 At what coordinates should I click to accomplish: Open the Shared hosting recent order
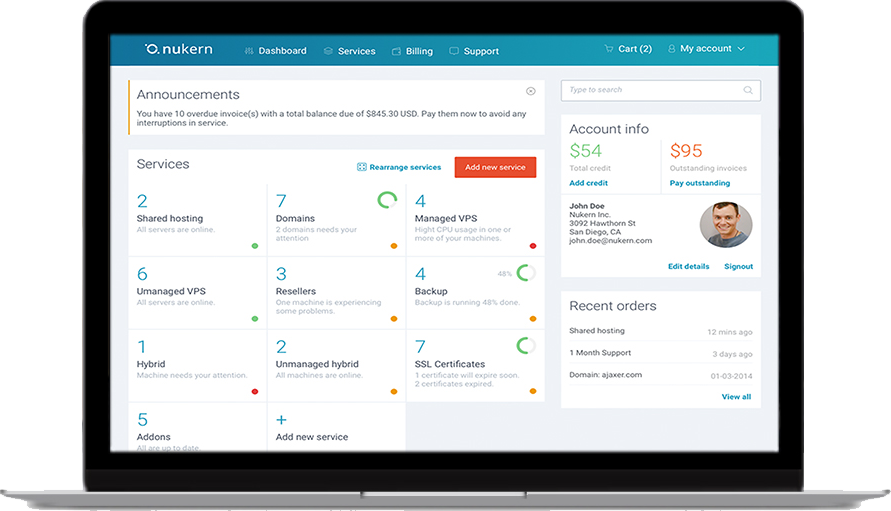point(661,331)
